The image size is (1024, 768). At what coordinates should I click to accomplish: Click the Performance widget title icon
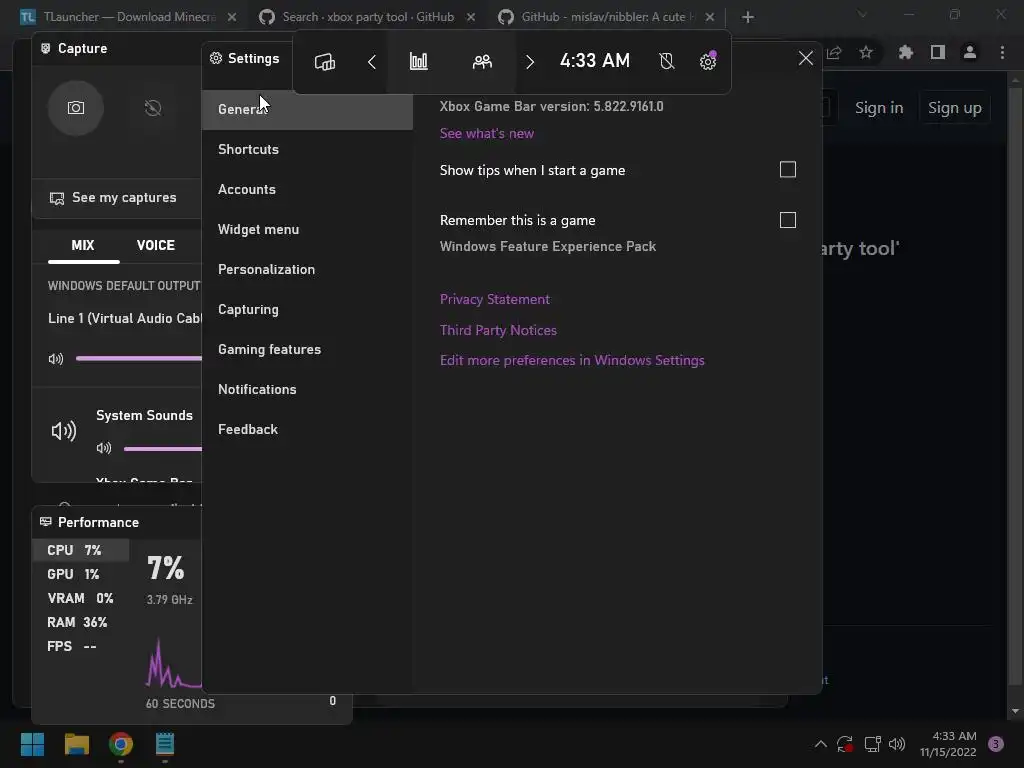(46, 522)
